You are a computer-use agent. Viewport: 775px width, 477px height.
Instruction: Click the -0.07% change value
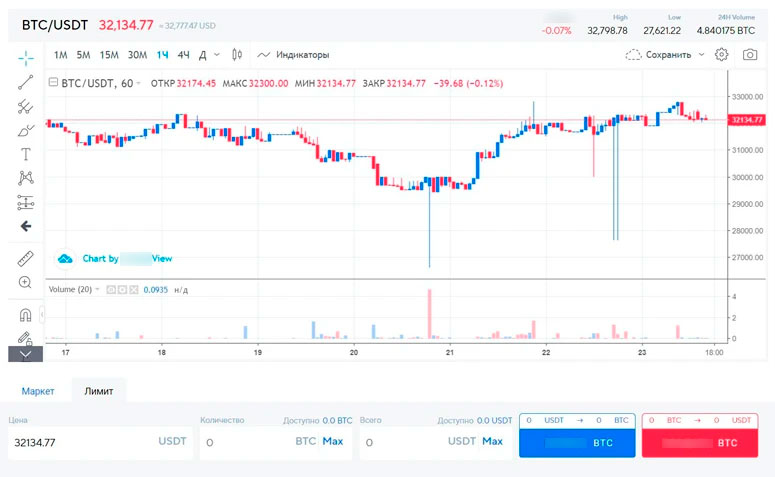(x=557, y=31)
